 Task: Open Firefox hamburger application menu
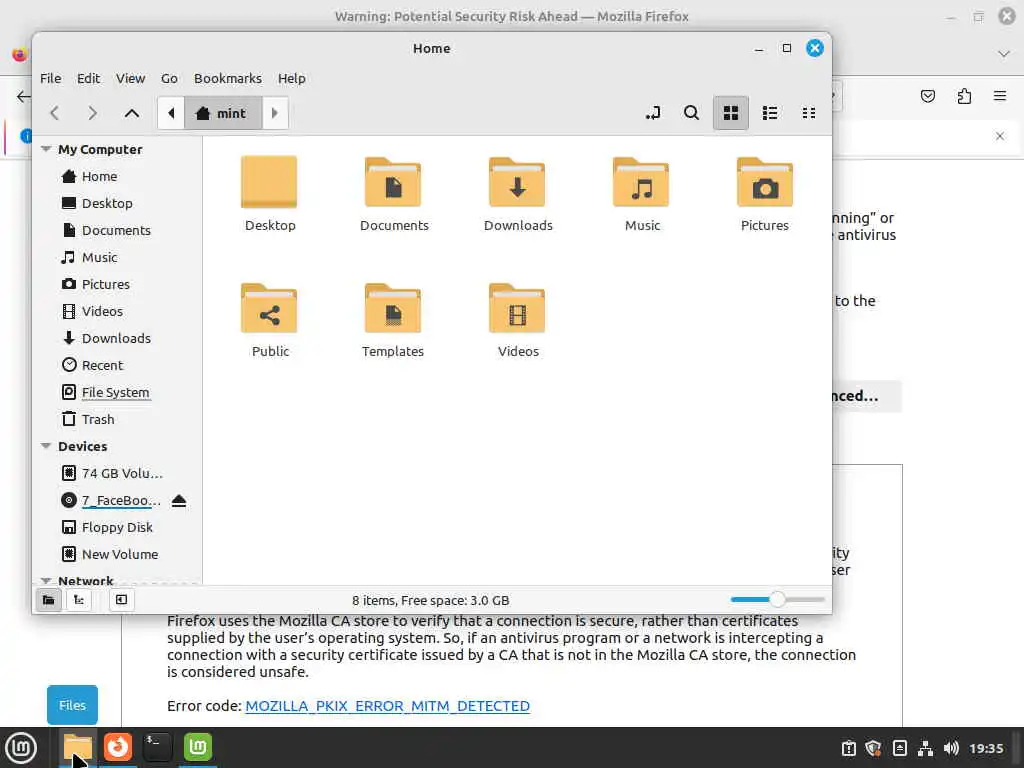coord(999,97)
